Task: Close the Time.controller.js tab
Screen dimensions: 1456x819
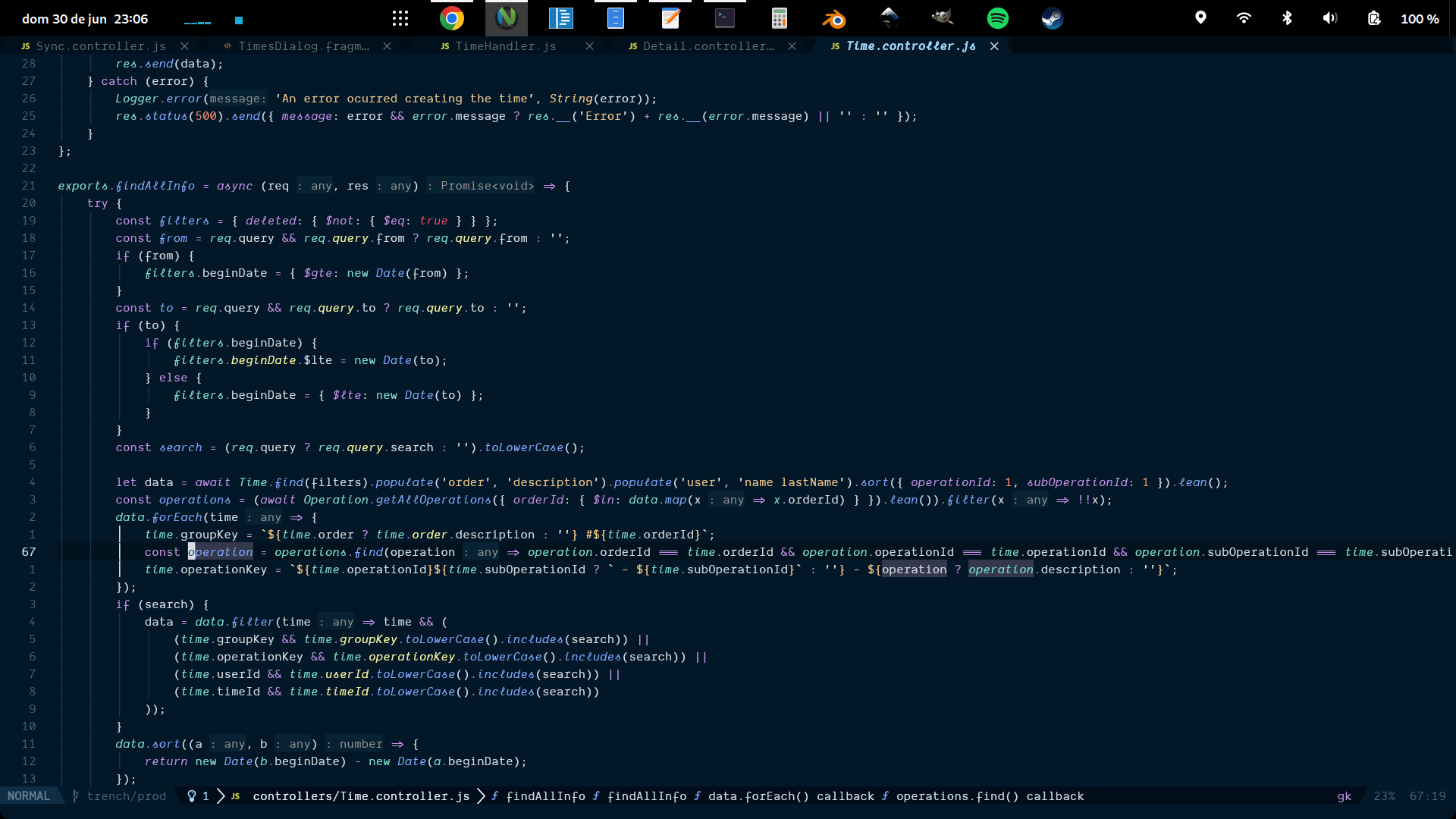Action: [x=994, y=46]
